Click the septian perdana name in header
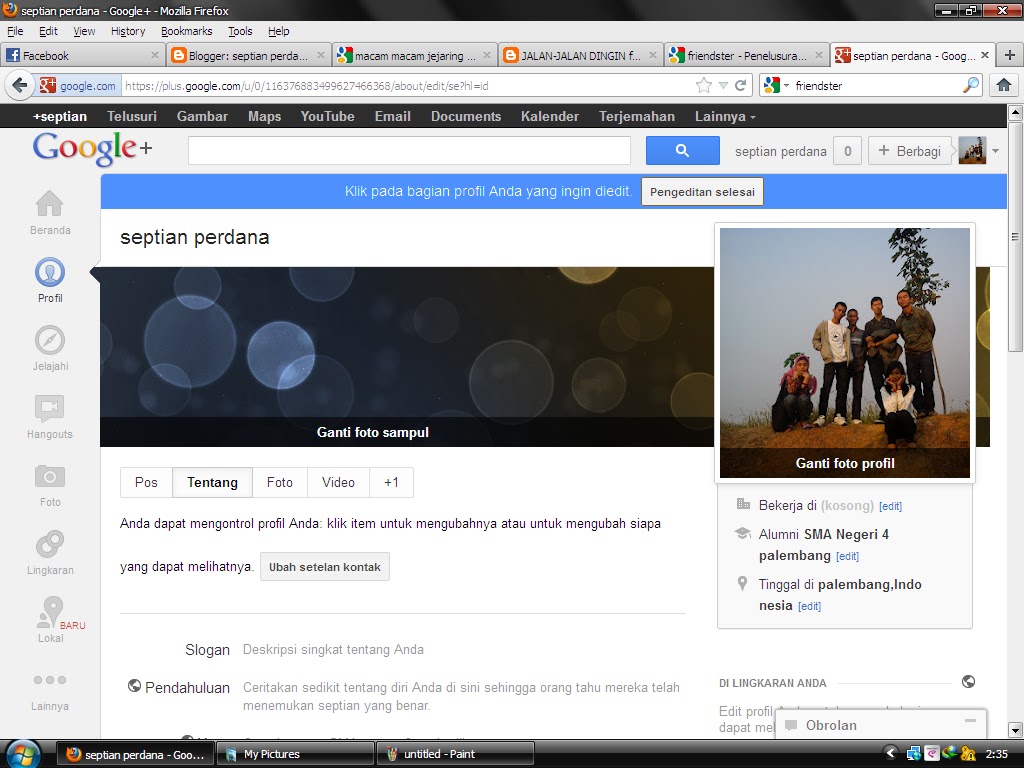Image resolution: width=1024 pixels, height=768 pixels. (780, 152)
